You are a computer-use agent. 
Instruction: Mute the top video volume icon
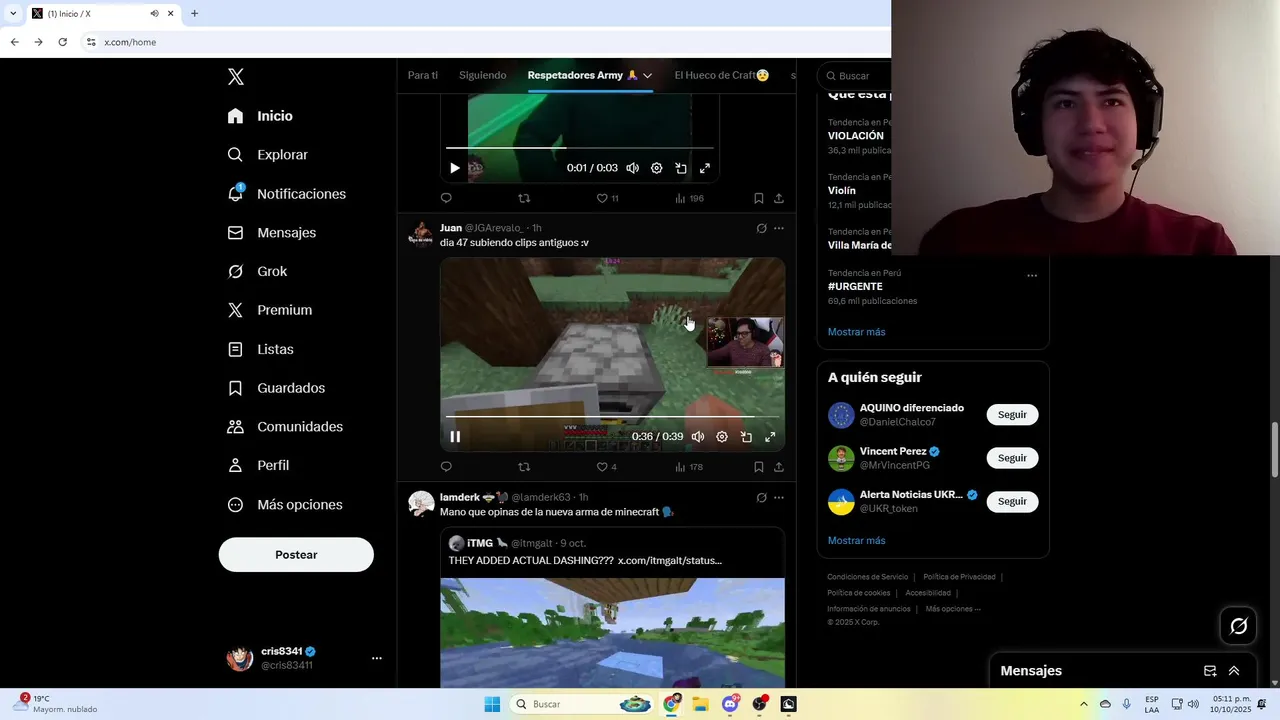(632, 168)
